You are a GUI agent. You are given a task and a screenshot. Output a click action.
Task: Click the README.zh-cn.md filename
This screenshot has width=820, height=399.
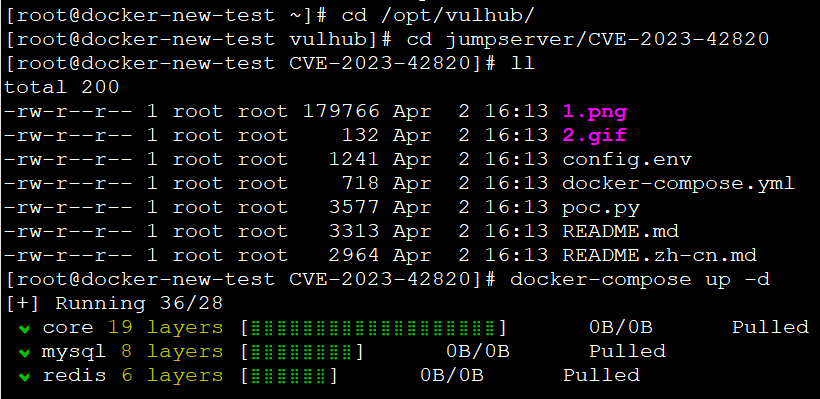pyautogui.click(x=659, y=255)
